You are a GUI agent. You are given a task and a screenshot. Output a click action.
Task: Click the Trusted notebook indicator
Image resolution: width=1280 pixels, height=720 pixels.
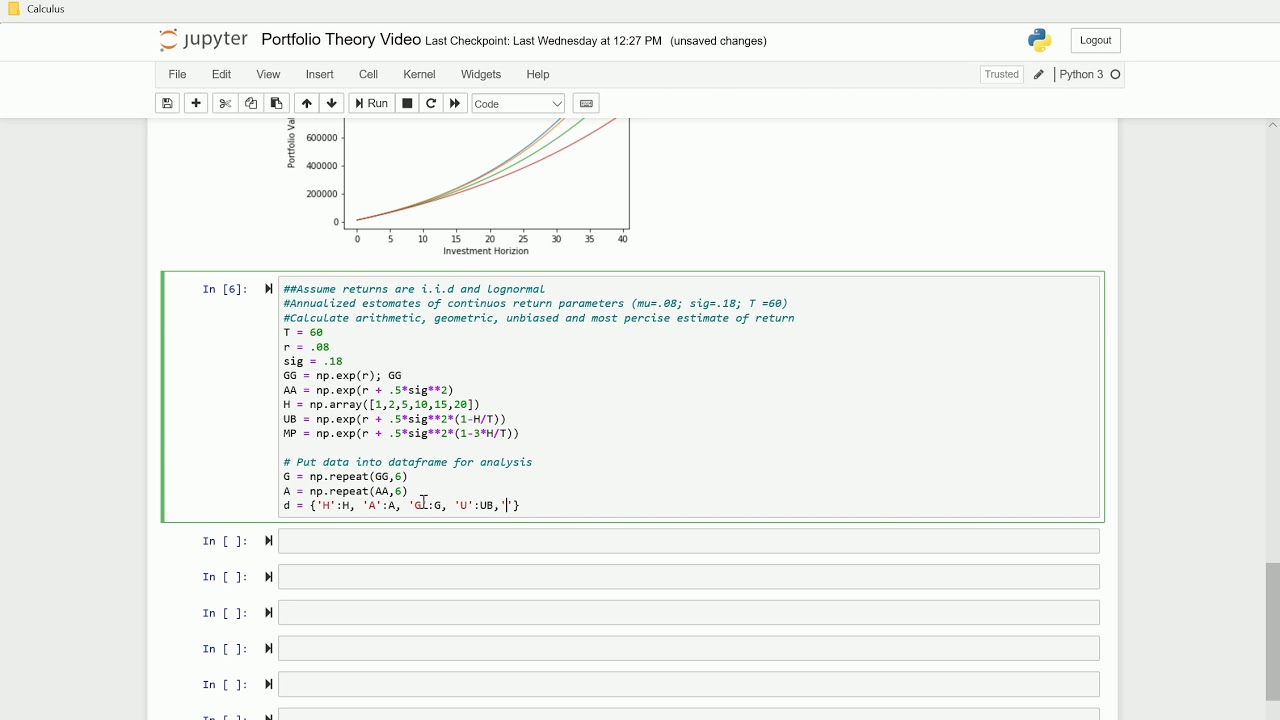click(1001, 74)
